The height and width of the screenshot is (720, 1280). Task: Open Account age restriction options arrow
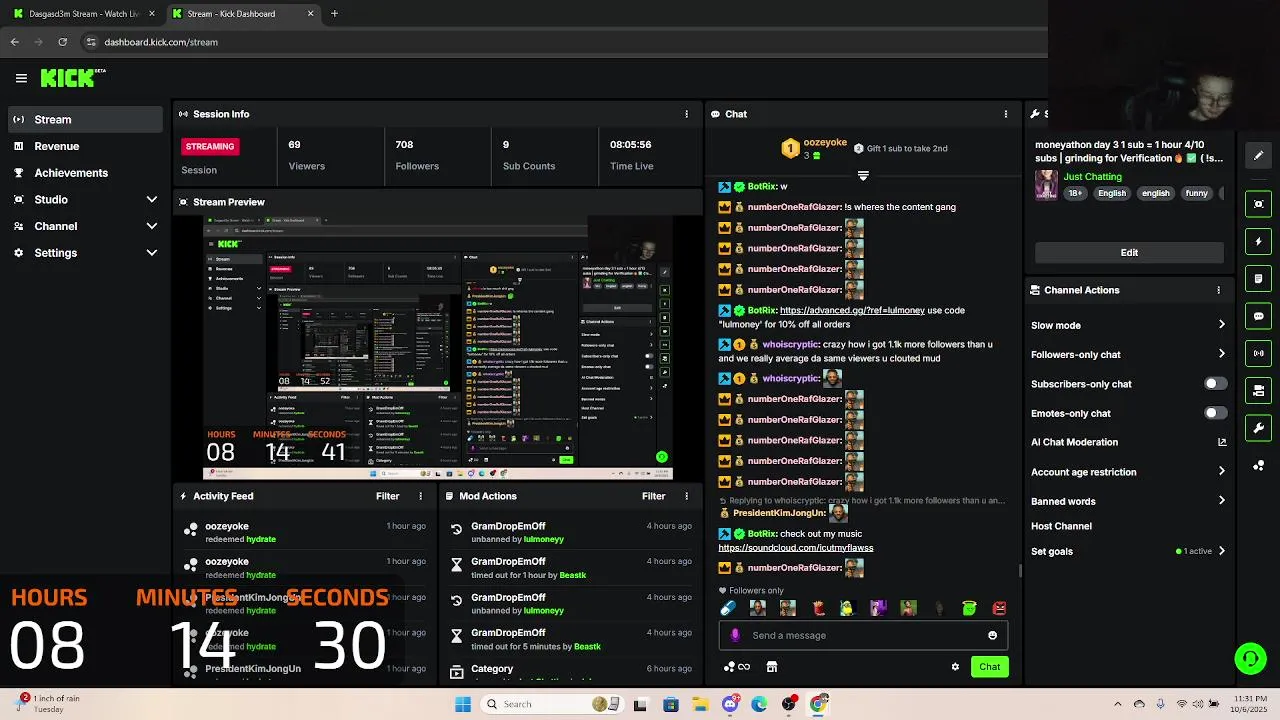[1221, 472]
